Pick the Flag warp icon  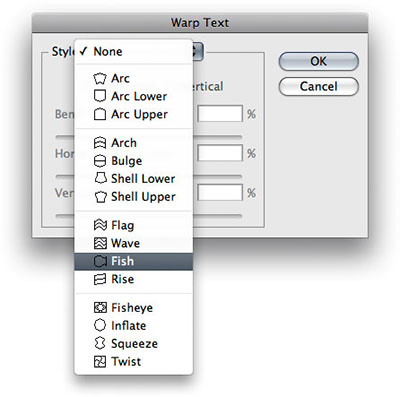coord(100,226)
